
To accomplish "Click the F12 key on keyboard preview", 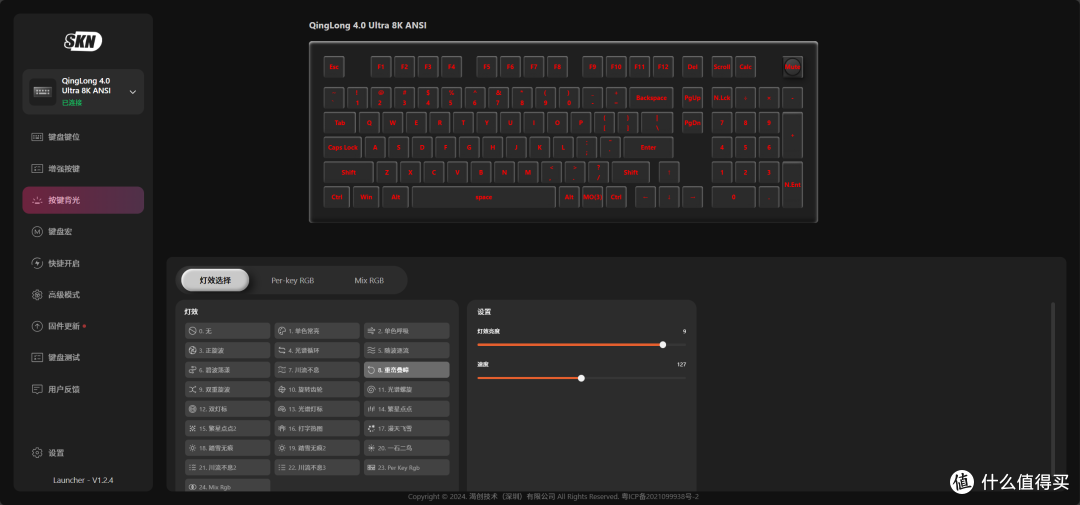I will pos(663,67).
